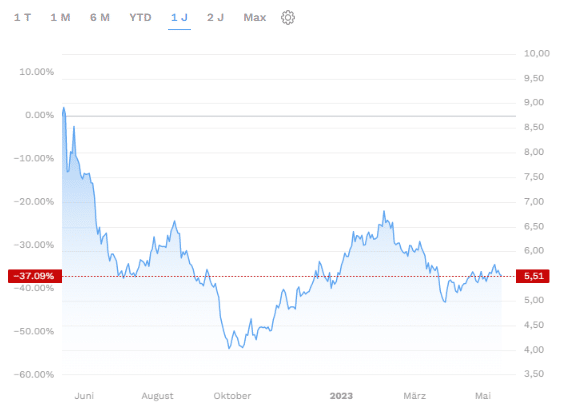567x418 pixels.
Task: Switch to the 2 J range
Action: click(216, 17)
